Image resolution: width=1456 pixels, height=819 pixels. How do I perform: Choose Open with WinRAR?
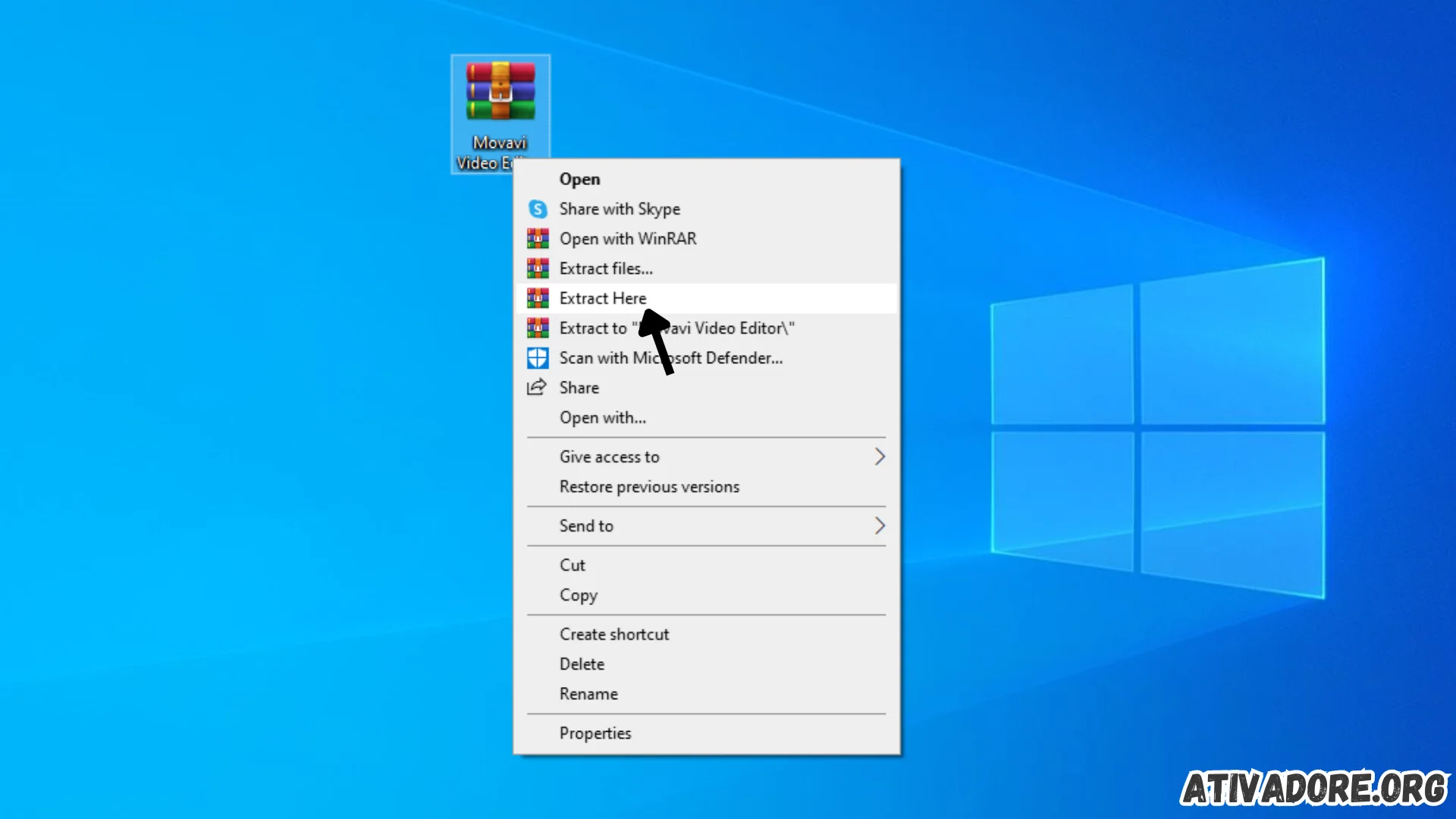coord(705,238)
